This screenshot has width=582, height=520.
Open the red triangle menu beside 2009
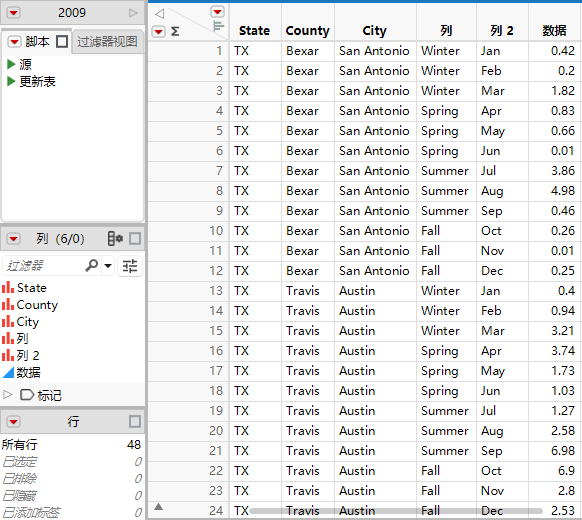pos(13,13)
